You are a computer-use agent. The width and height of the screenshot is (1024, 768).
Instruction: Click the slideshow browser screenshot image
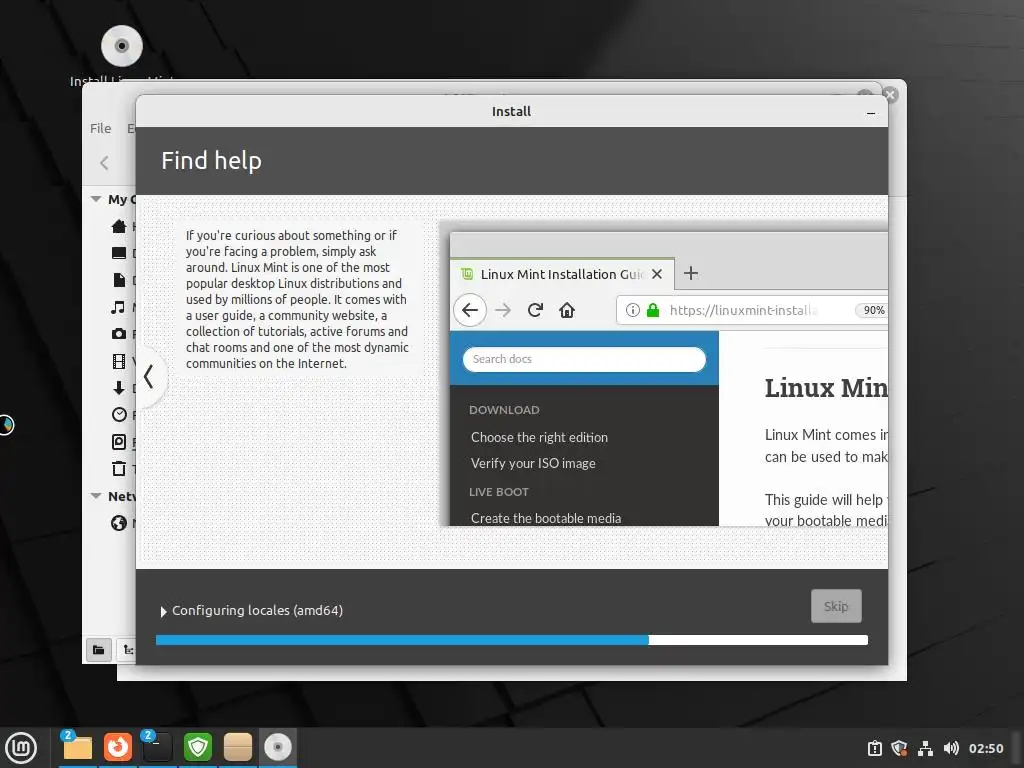pyautogui.click(x=664, y=374)
